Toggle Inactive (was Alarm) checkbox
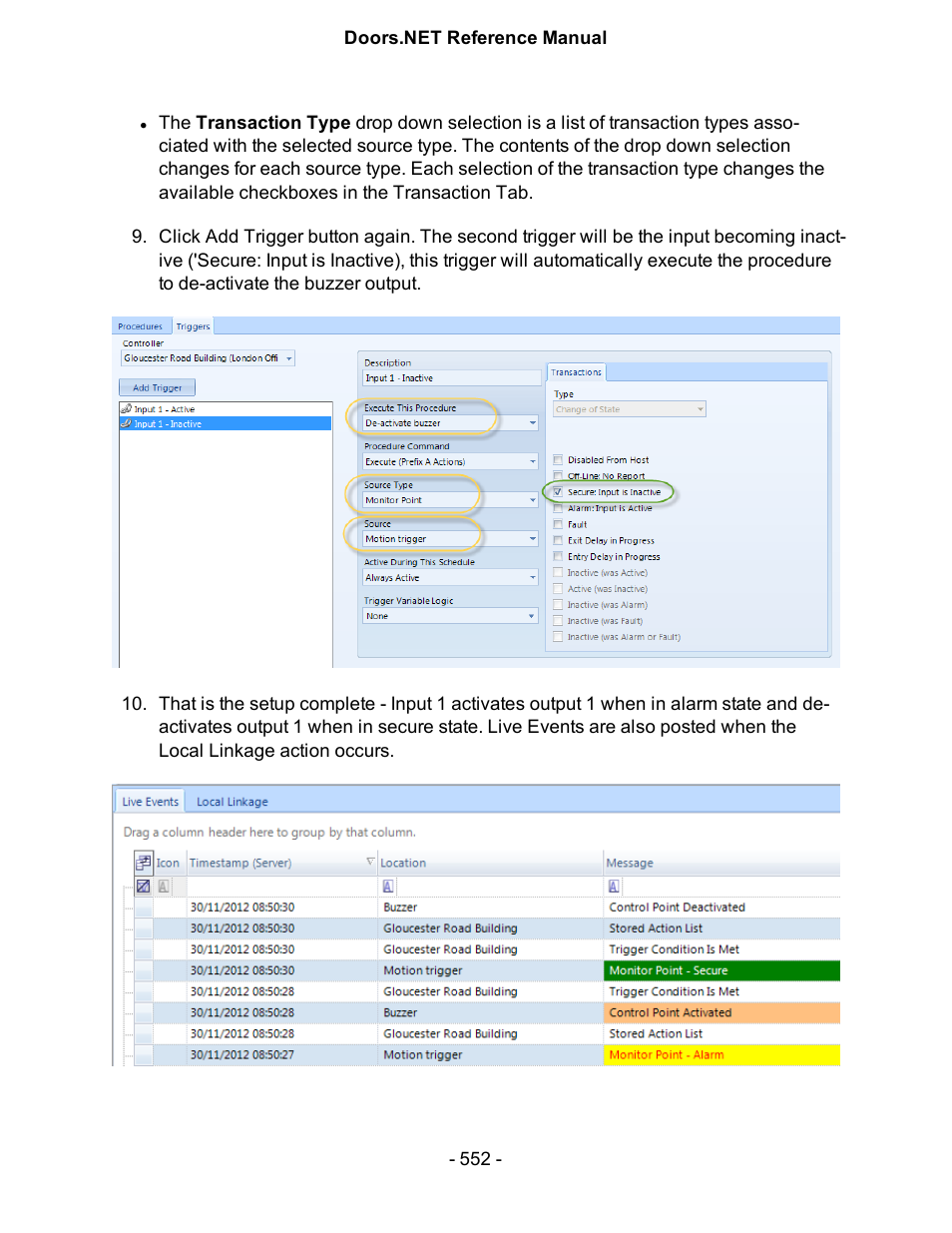Viewport: 952px width, 1233px height. pos(558,605)
